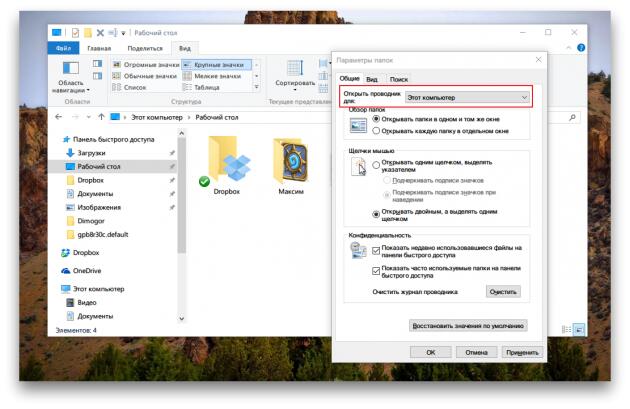Expand the layout gallery dropdown arrow
Viewport: 630px width, 409px height.
click(x=257, y=88)
